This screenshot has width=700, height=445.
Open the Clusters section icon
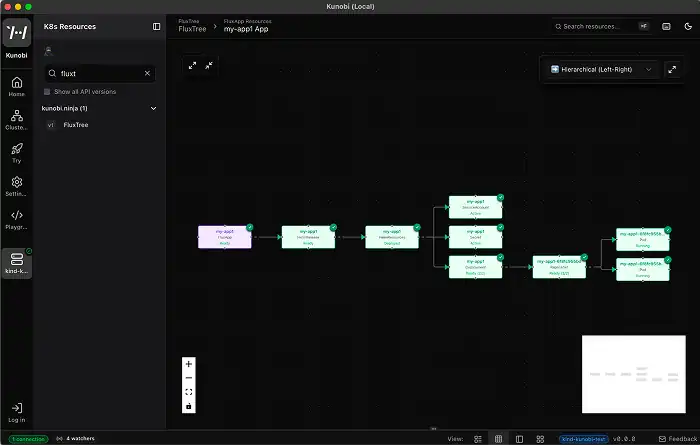point(17,120)
